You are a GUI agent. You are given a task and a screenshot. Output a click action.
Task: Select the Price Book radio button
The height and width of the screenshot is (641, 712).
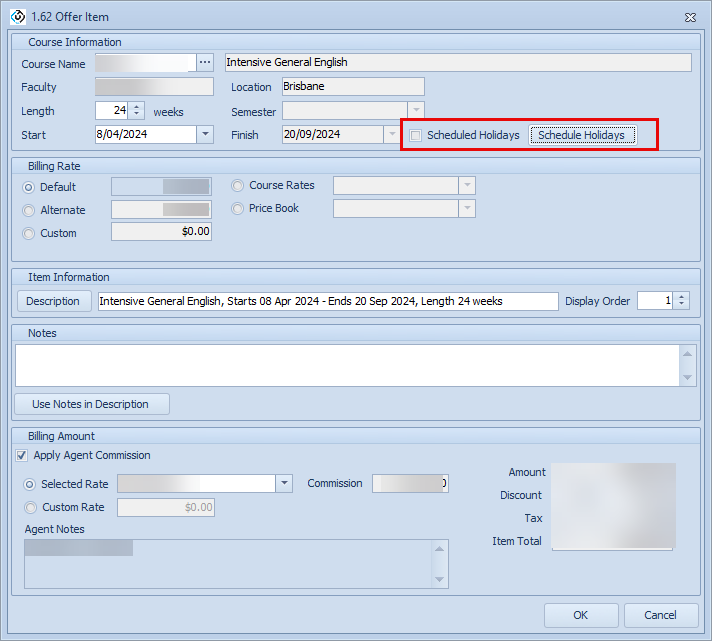point(237,208)
